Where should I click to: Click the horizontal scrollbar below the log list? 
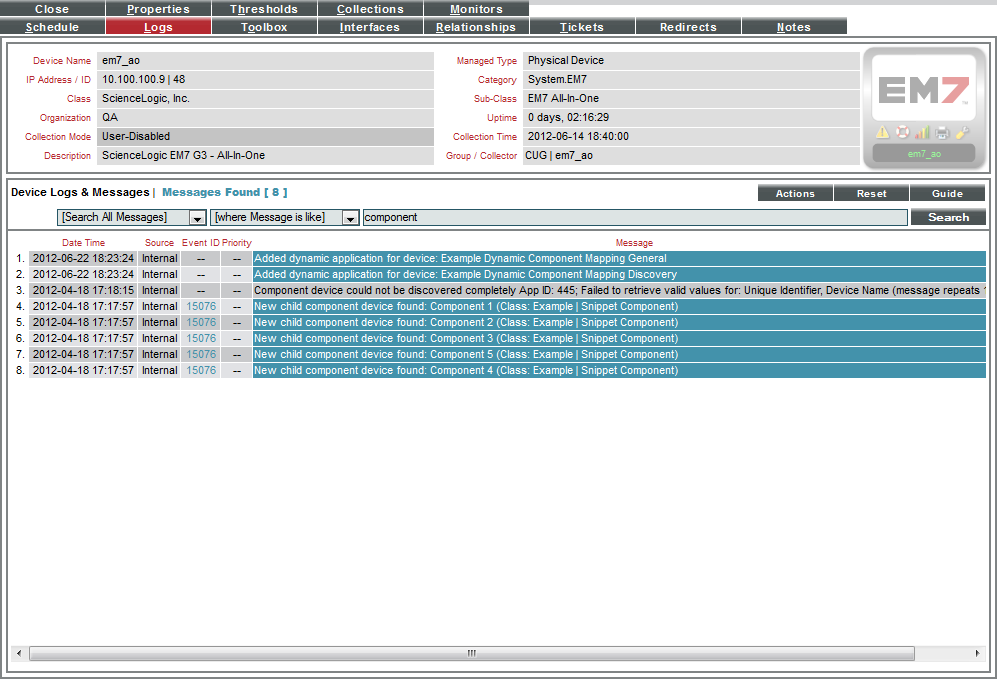(x=470, y=652)
